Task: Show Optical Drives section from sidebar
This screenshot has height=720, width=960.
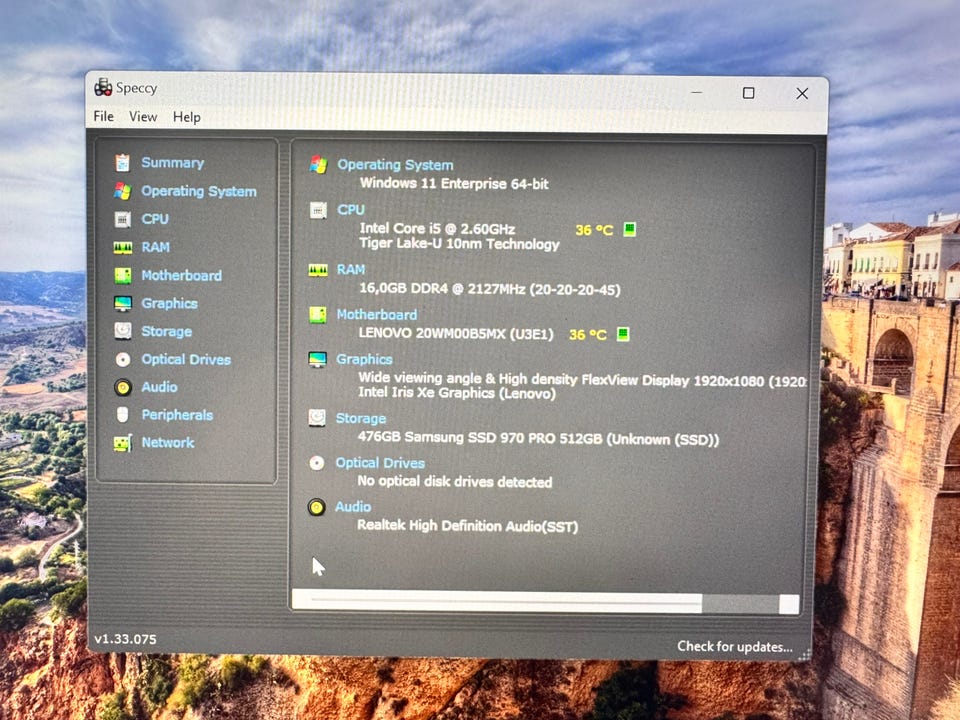Action: click(186, 359)
